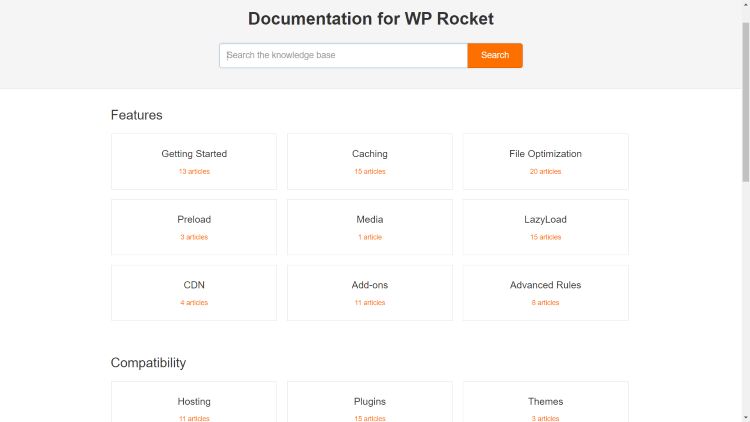Click the Search the knowledge base field
Viewport: 750px width, 422px height.
[343, 56]
